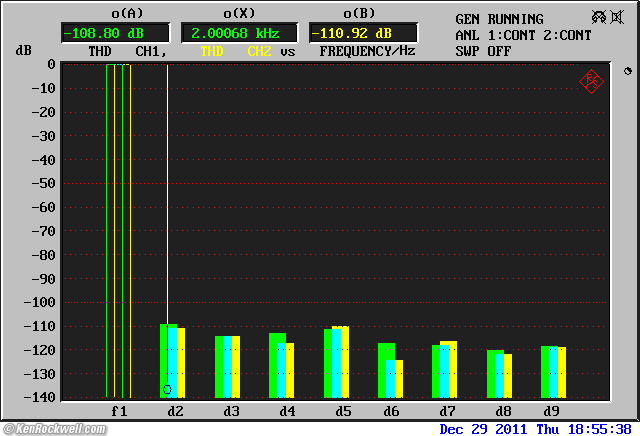Click the yellow d7 harmonic bar
640x436 pixels.
[x=453, y=369]
